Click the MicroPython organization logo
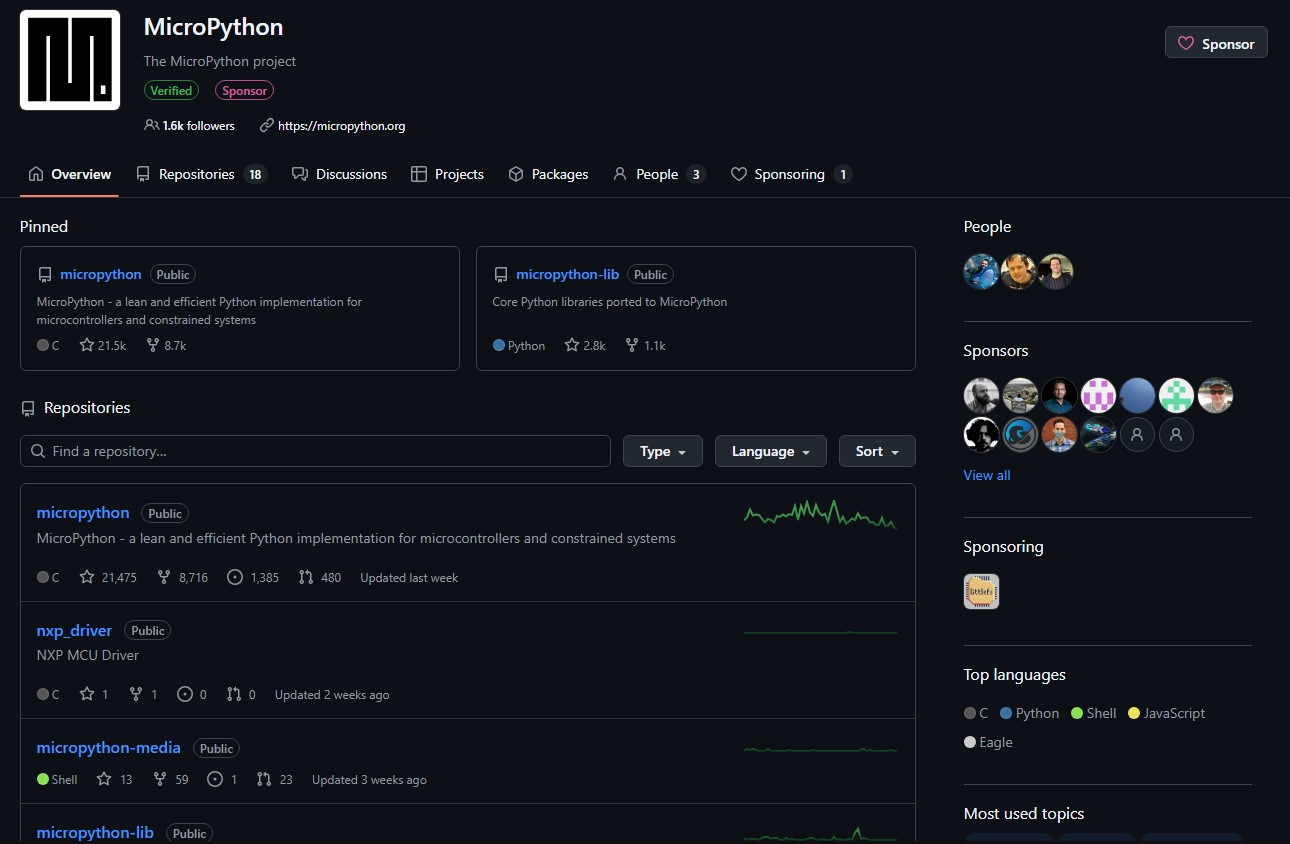This screenshot has width=1290, height=844. (68, 59)
